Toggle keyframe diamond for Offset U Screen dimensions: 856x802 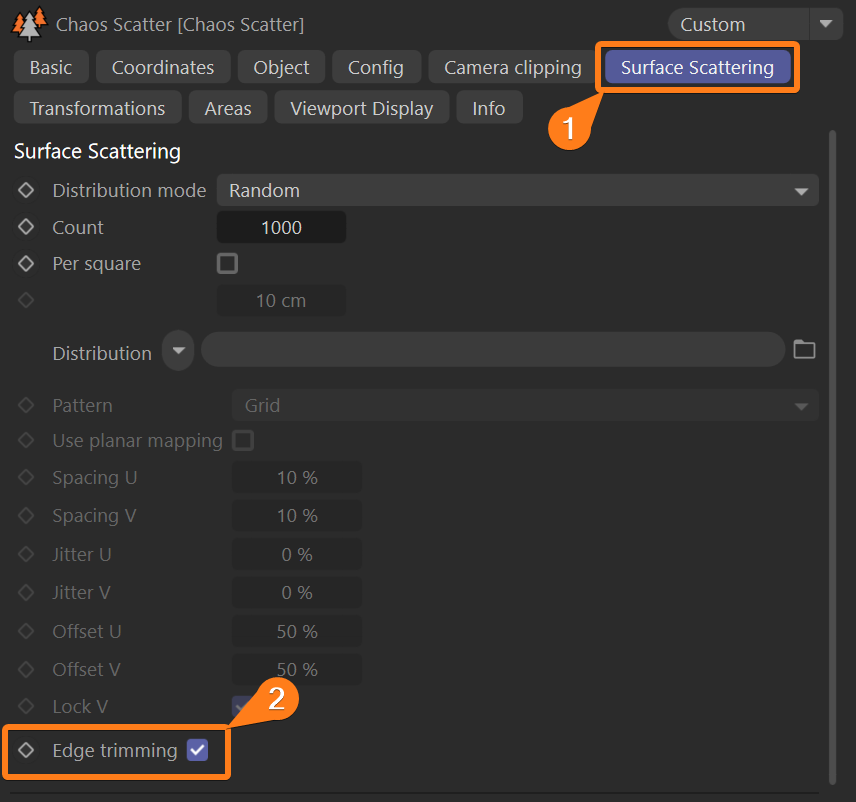coord(26,631)
